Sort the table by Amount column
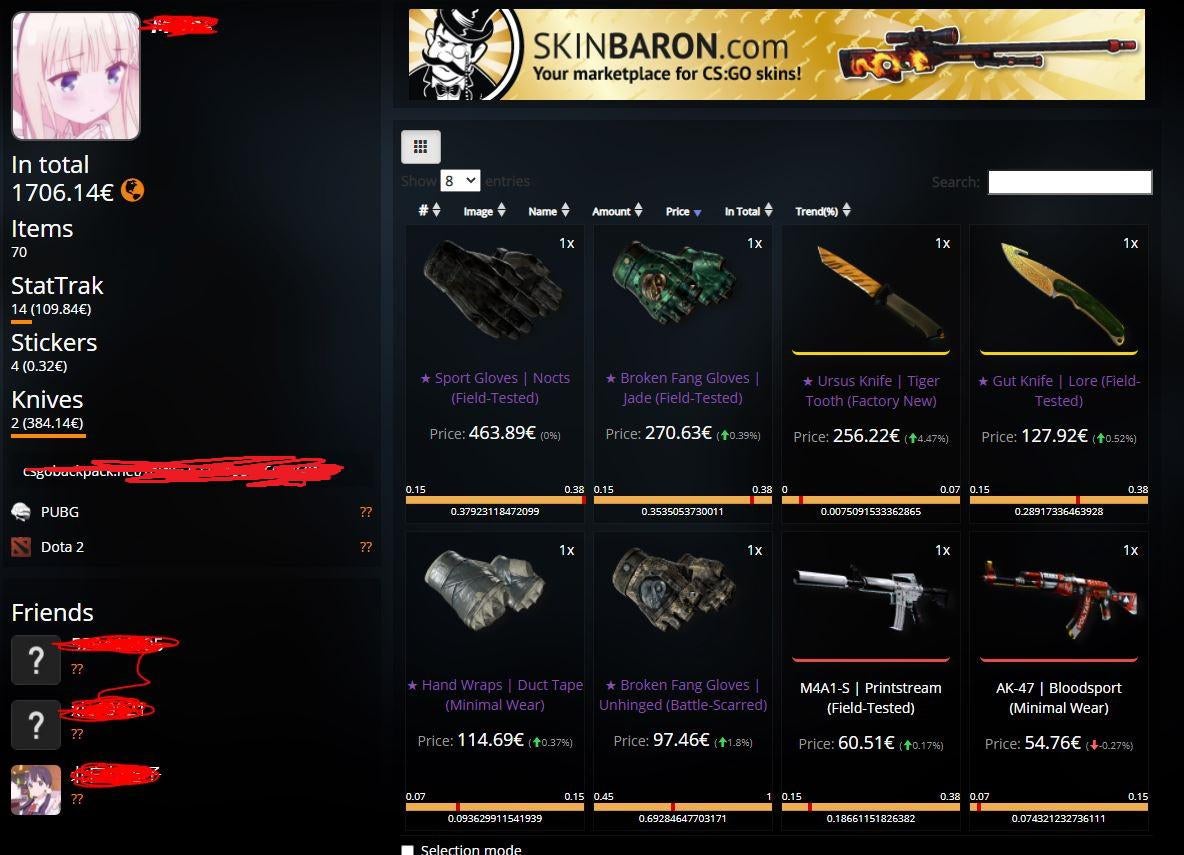This screenshot has height=855, width=1184. [617, 211]
